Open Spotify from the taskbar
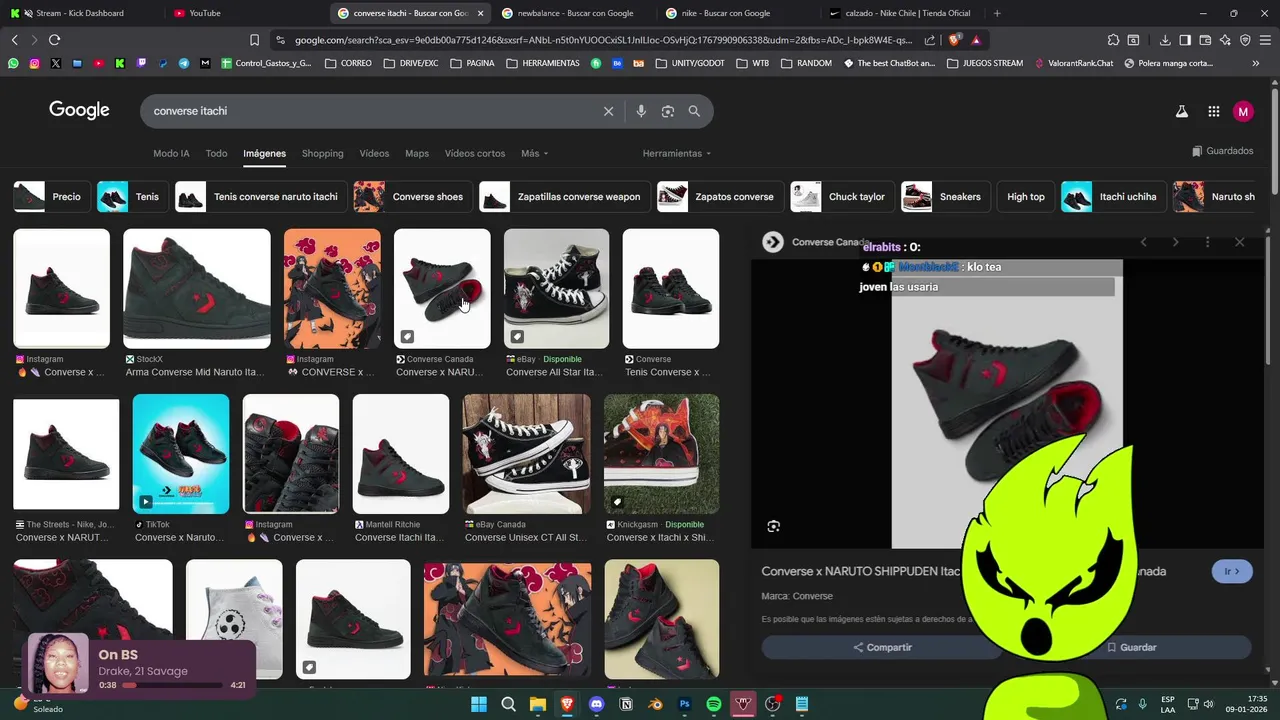Image resolution: width=1280 pixels, height=720 pixels. click(714, 704)
